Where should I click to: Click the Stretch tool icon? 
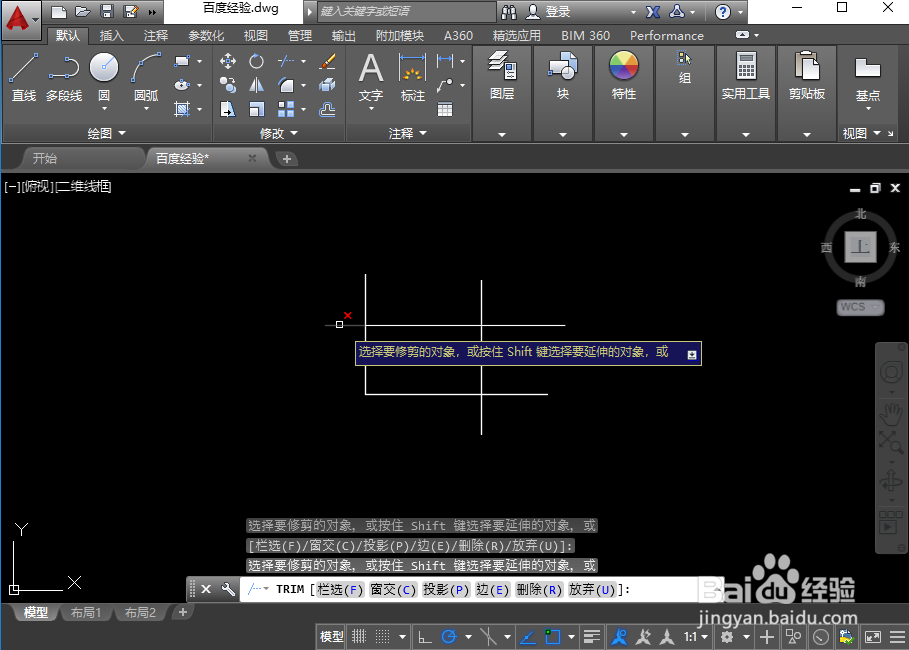pos(228,110)
